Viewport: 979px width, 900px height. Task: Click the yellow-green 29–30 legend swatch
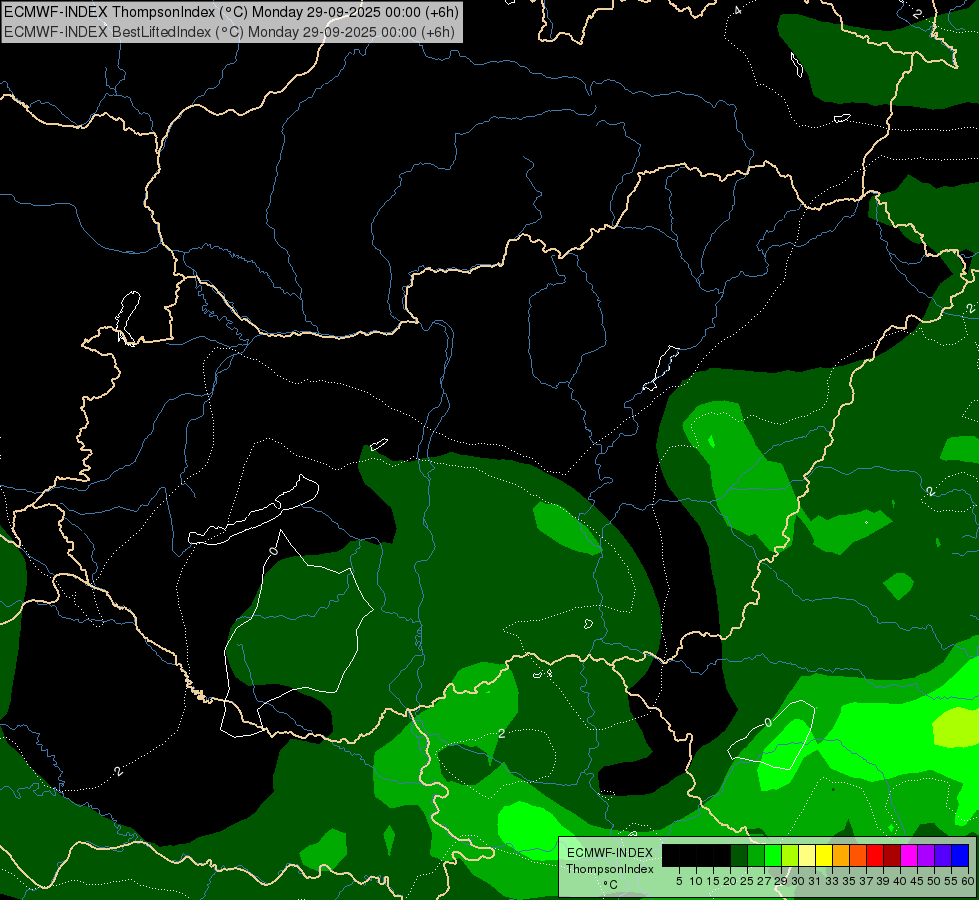[790, 855]
